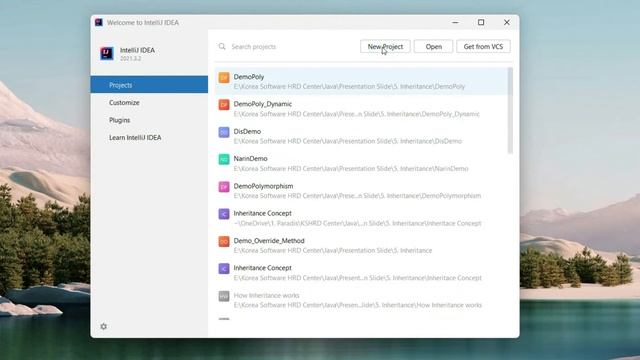Create a New Project
Viewport: 640px width, 360px height.
[385, 47]
